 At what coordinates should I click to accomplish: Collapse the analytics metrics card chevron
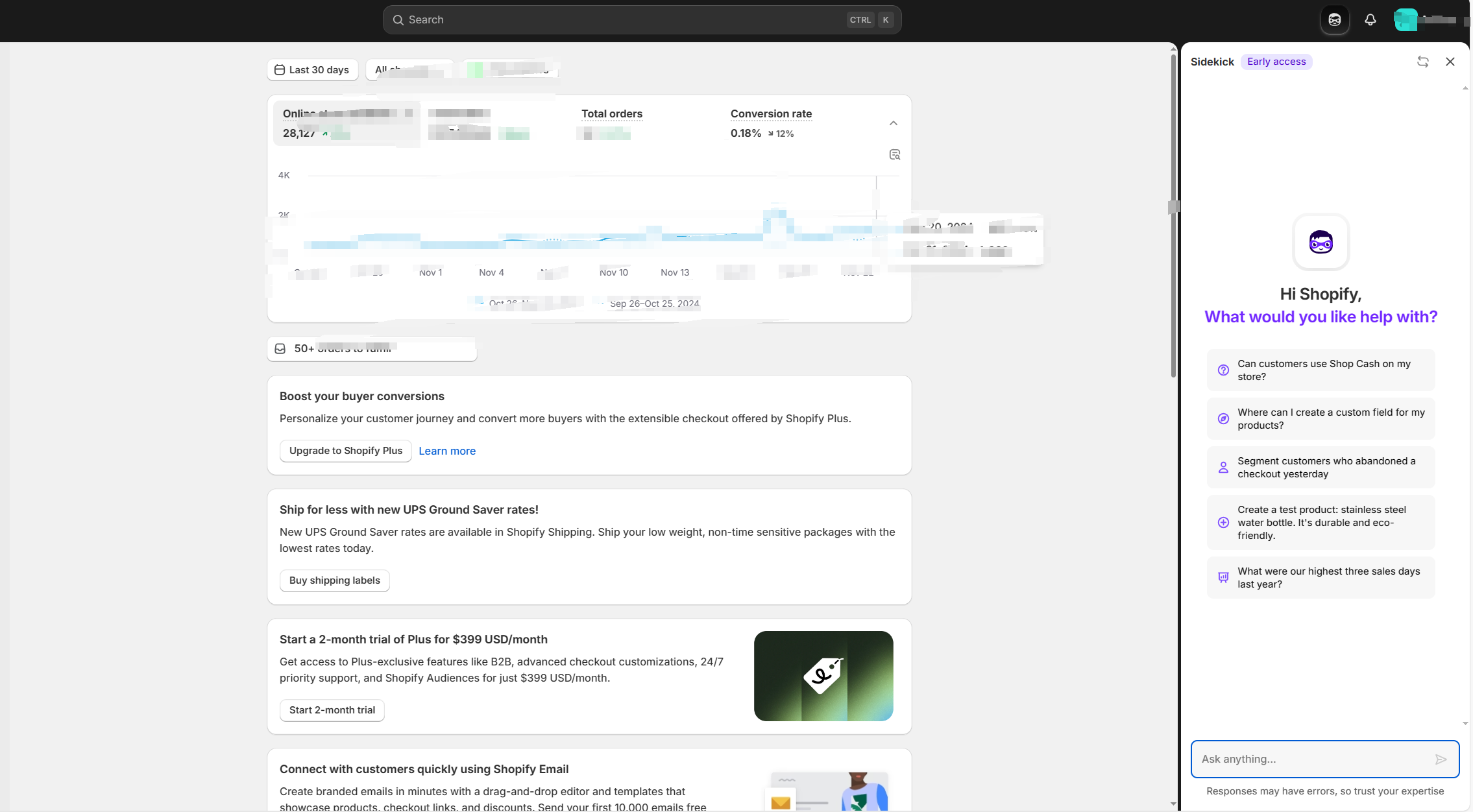893,123
